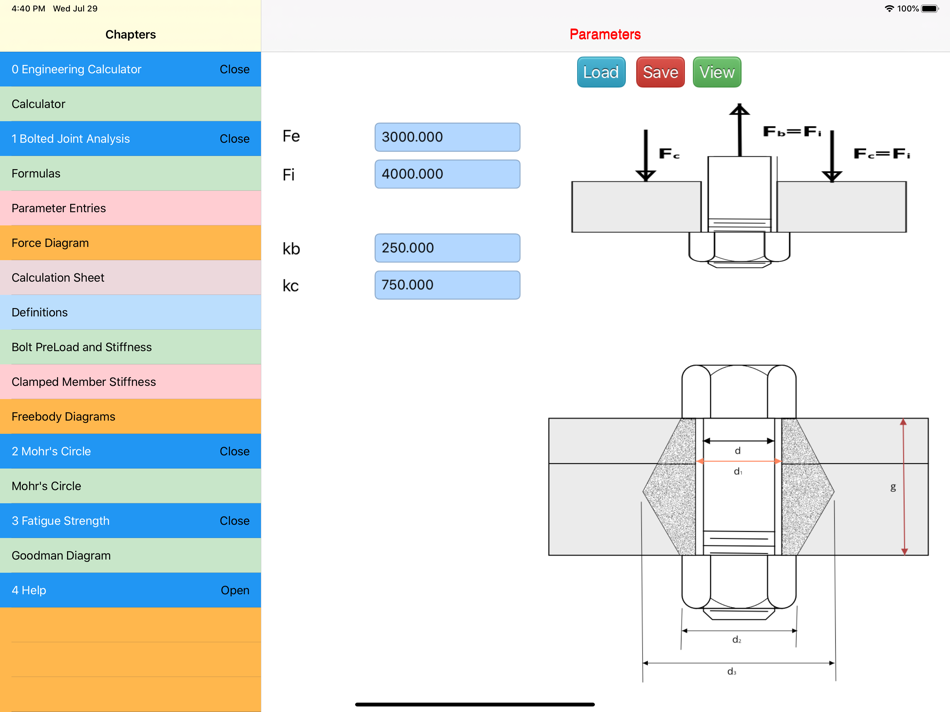Tap the home indicator bar
Screen dimensions: 950x712
click(474, 704)
